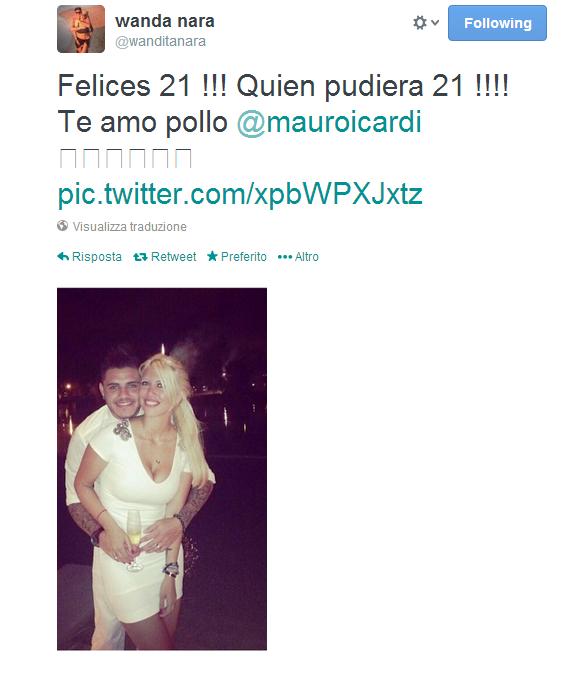Click the Preferito label text
The height and width of the screenshot is (687, 565).
pos(244,256)
